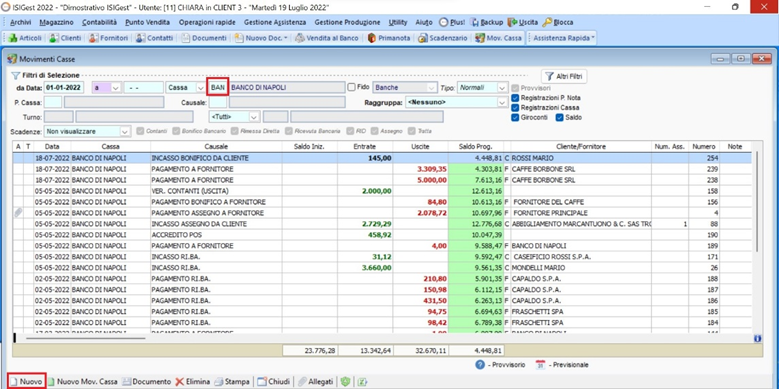Expand the Assistenza Rapida dropdown
Image resolution: width=779 pixels, height=389 pixels.
[563, 38]
